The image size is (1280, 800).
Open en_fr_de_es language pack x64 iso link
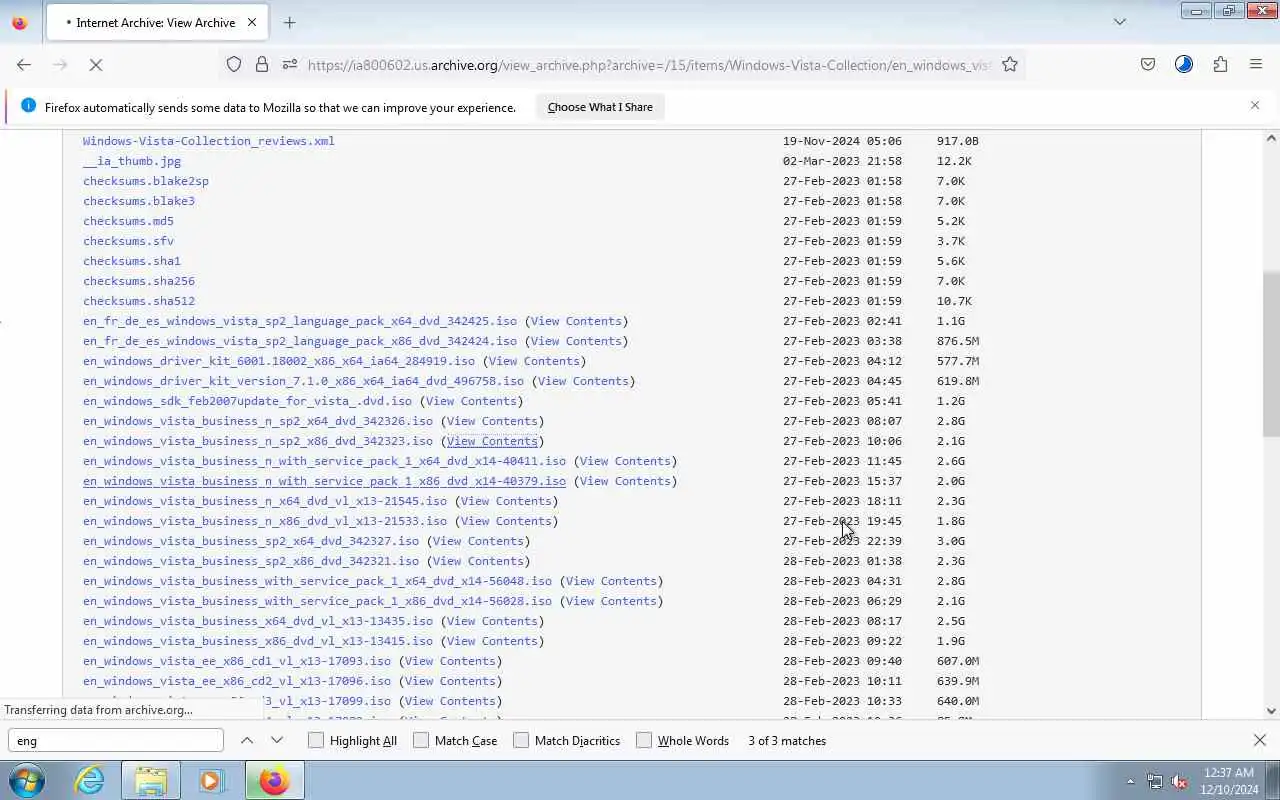(300, 321)
